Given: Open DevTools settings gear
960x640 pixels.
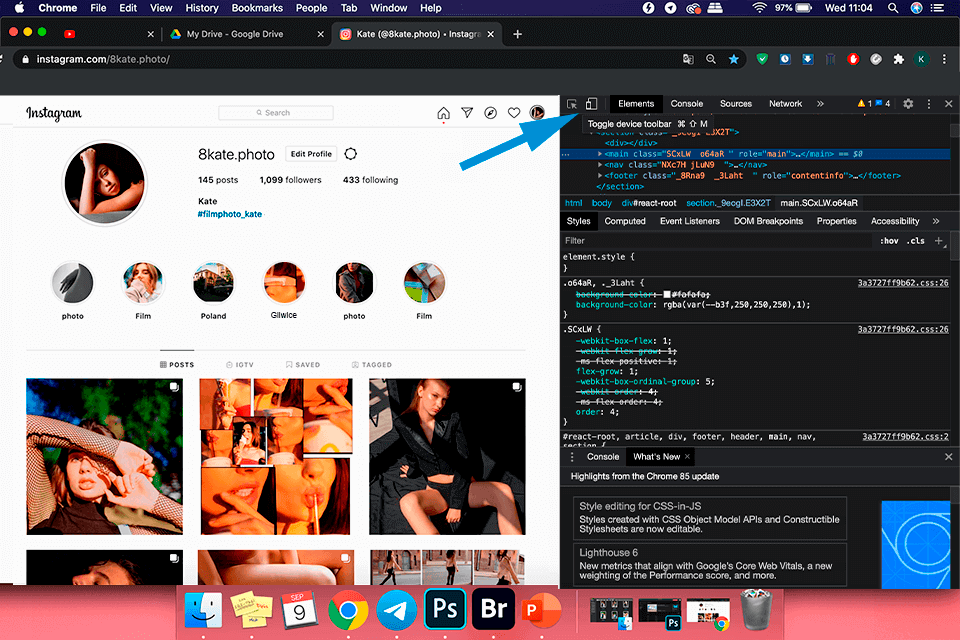Looking at the screenshot, I should point(908,104).
